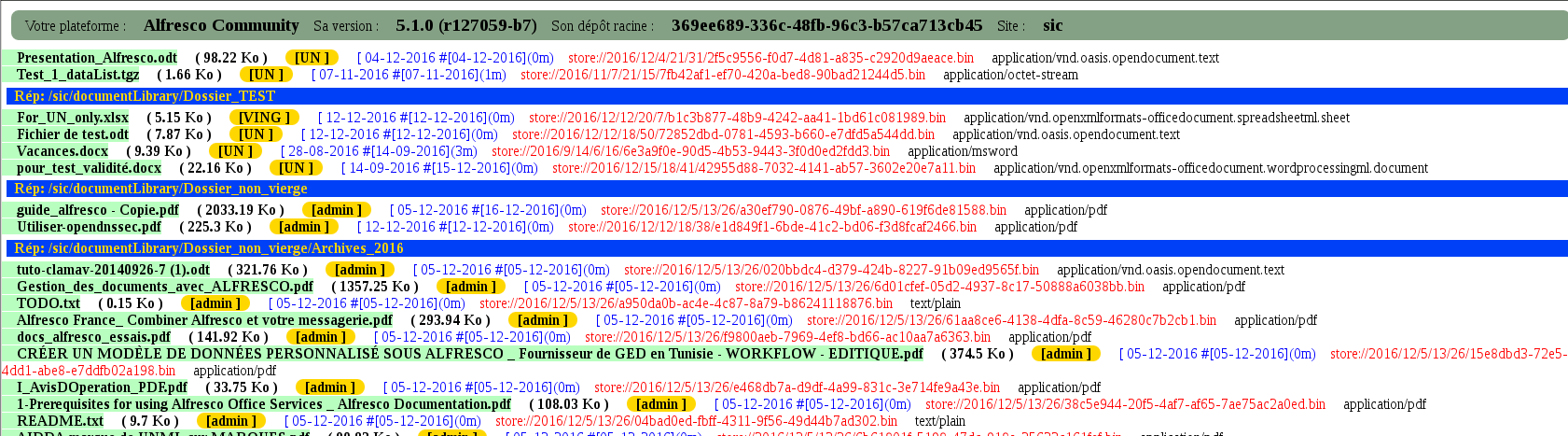Click store URL ending 3602e20e7a11.bin
Viewport: 1568px width, 436px height.
[x=764, y=168]
